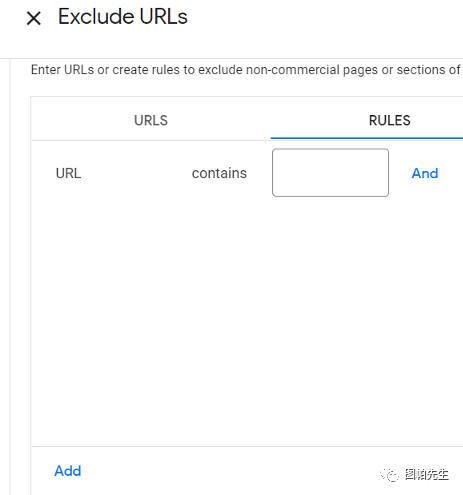The width and height of the screenshot is (463, 495).
Task: Click the description about non-commercial pages
Action: 246,70
